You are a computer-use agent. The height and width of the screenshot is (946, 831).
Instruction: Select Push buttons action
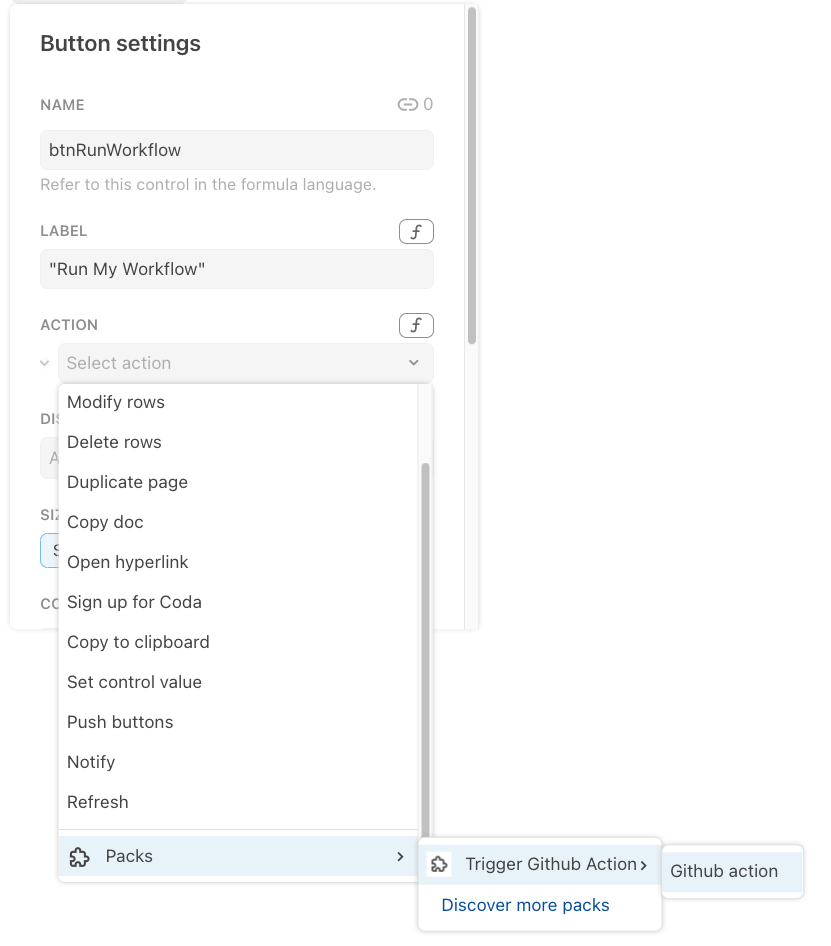coord(120,722)
